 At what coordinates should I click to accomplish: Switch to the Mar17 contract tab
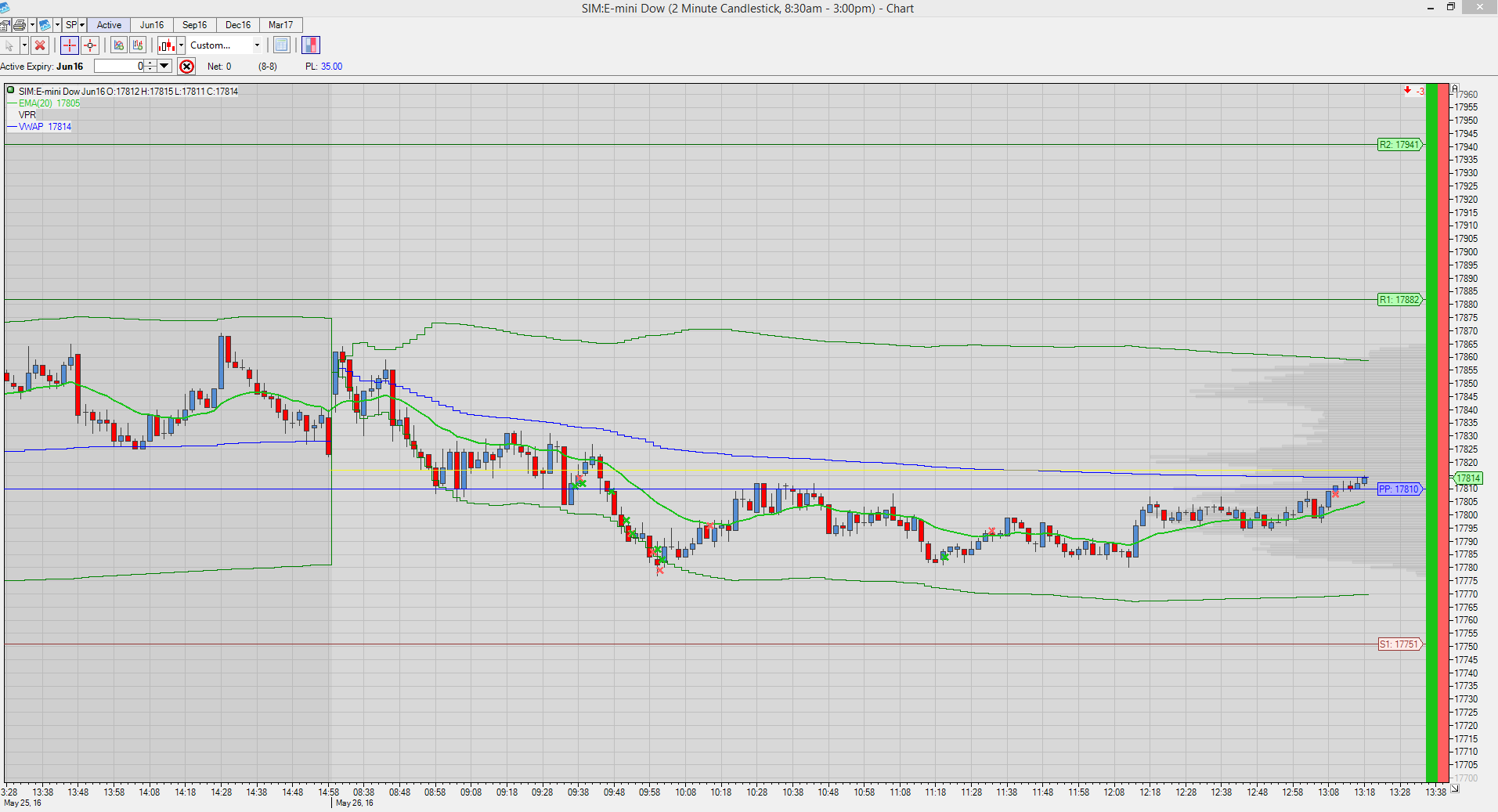pos(281,25)
